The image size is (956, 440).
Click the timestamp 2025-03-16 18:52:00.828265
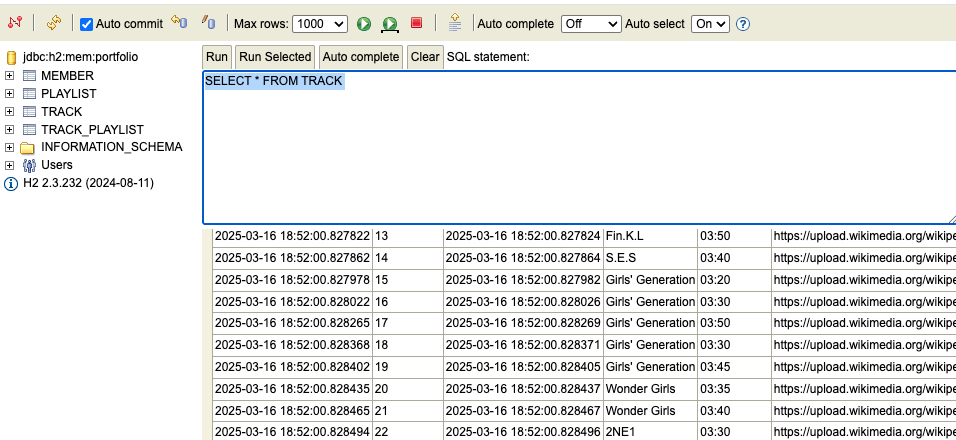pyautogui.click(x=292, y=323)
